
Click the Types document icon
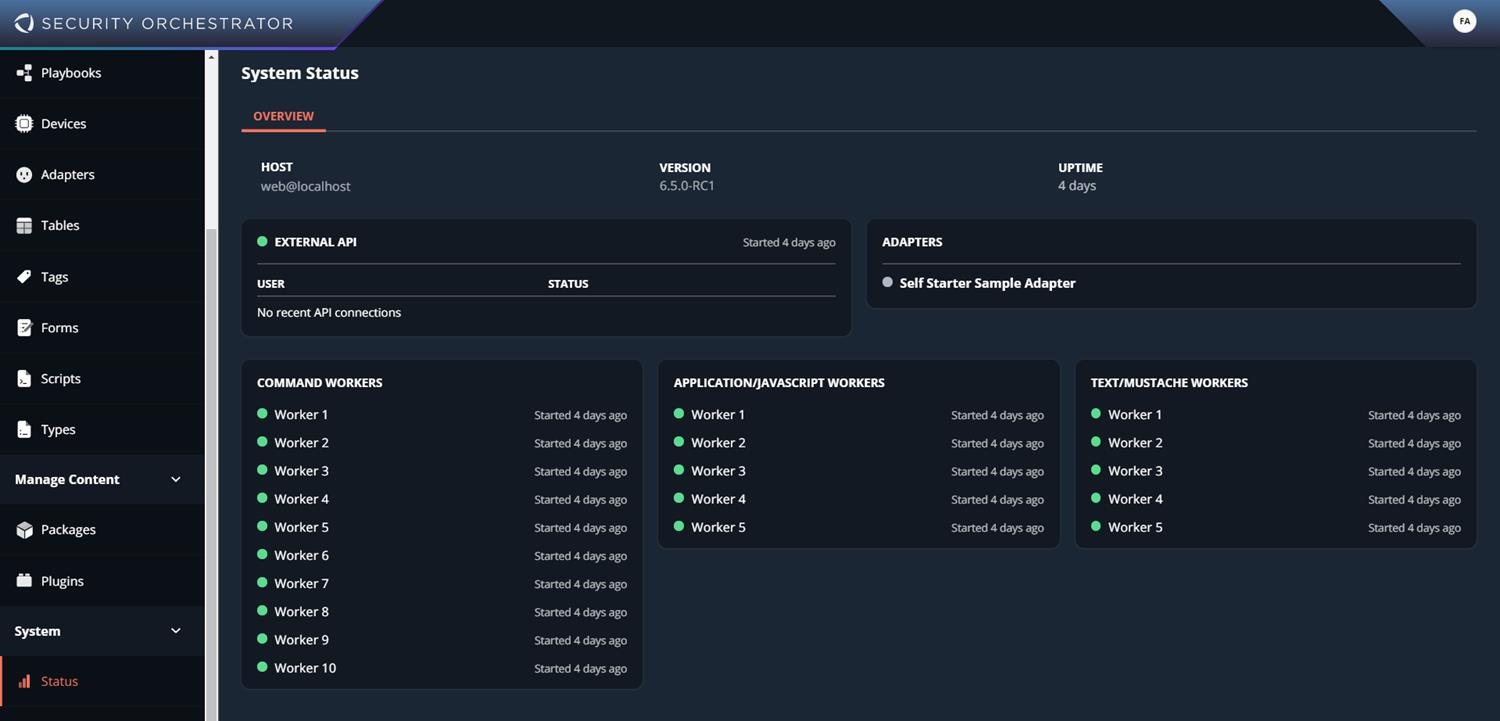[x=24, y=430]
